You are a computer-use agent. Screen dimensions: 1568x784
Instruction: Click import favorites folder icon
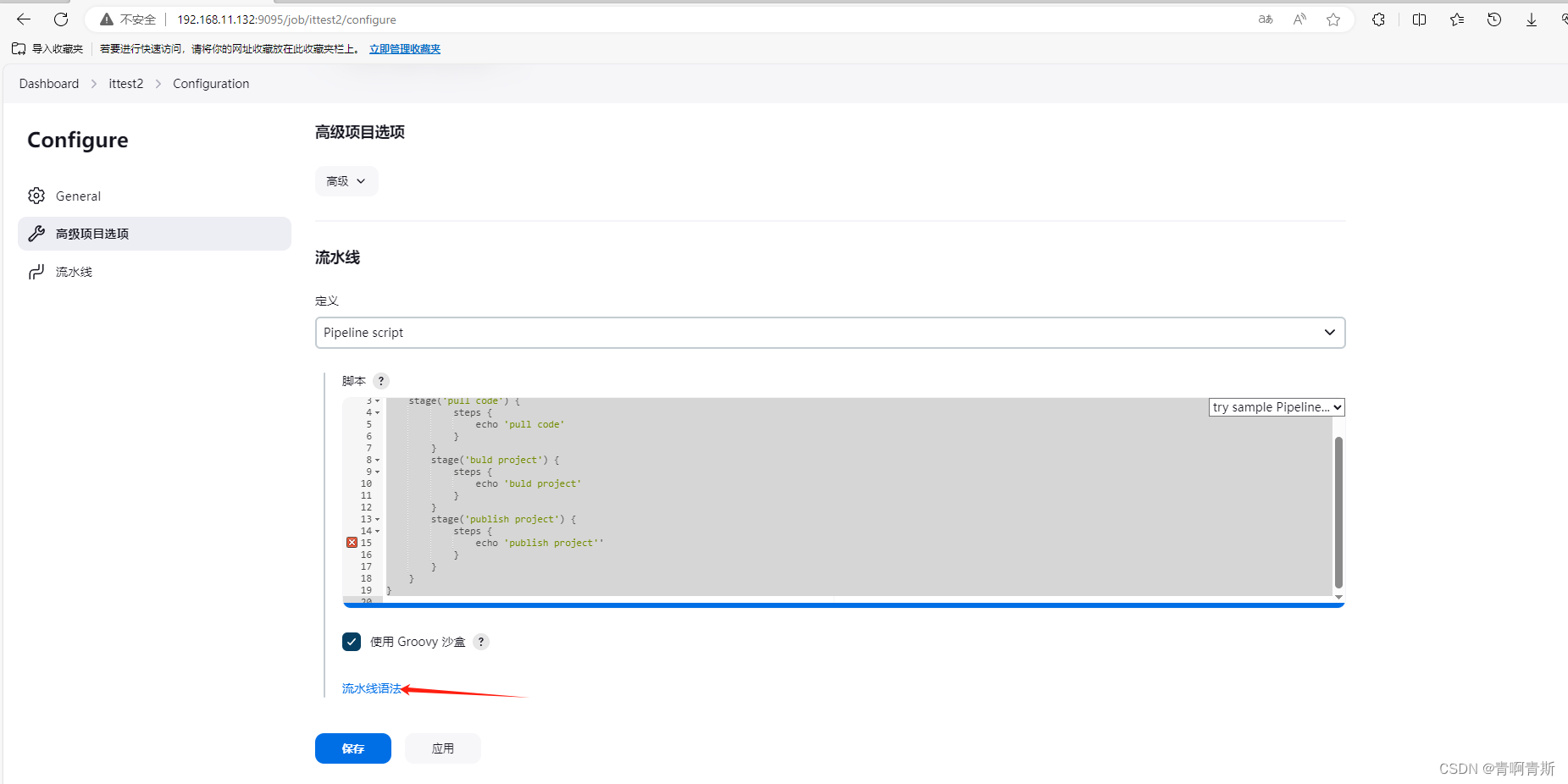pyautogui.click(x=19, y=49)
